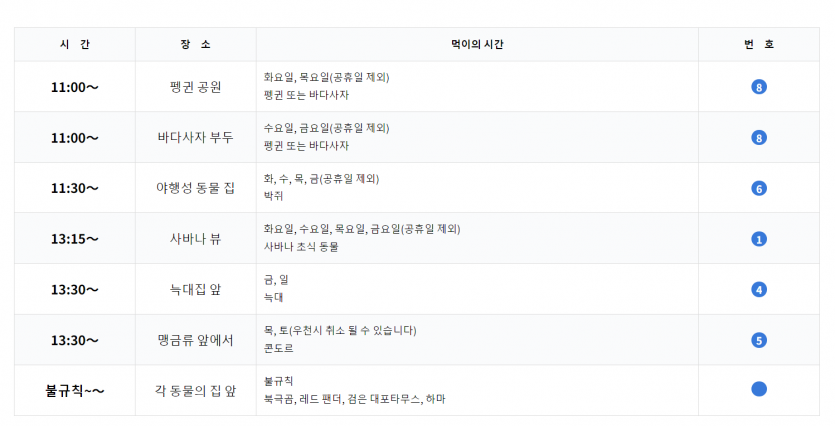This screenshot has width=835, height=426.
Task: Click the number 5 badge for 맹금류 앞에서
Action: pyautogui.click(x=759, y=340)
